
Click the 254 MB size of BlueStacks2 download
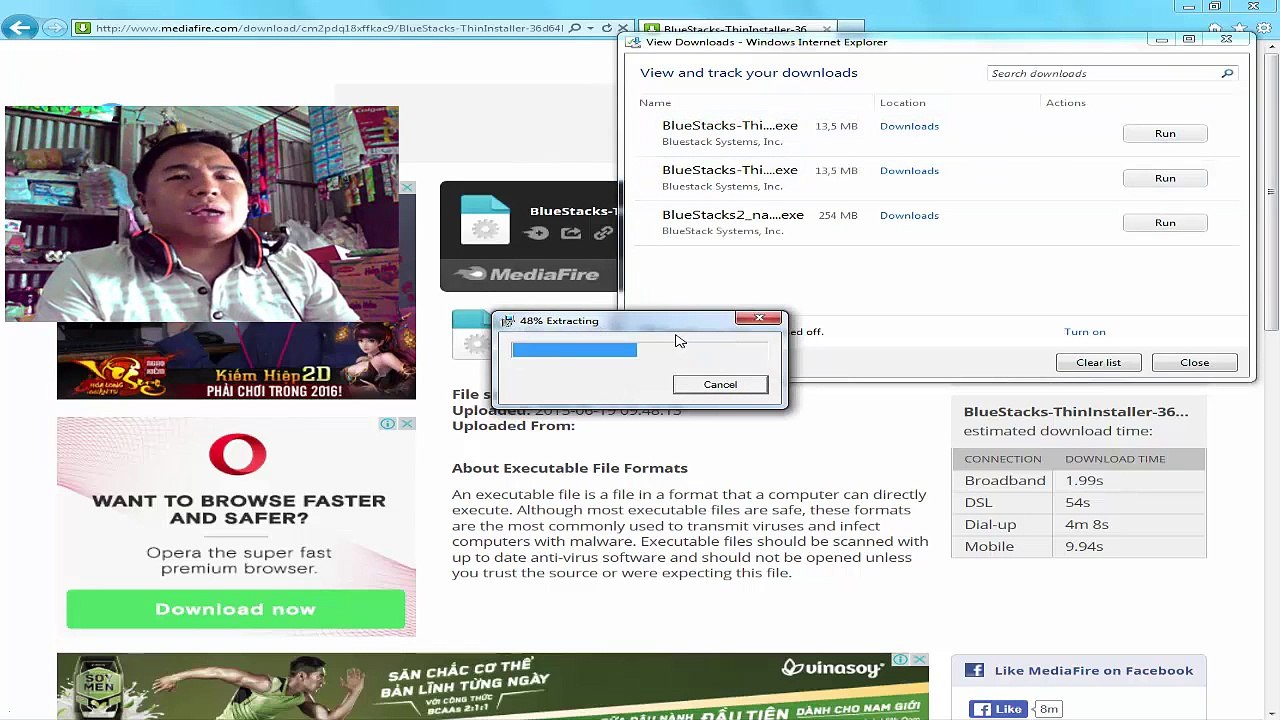[x=837, y=216]
